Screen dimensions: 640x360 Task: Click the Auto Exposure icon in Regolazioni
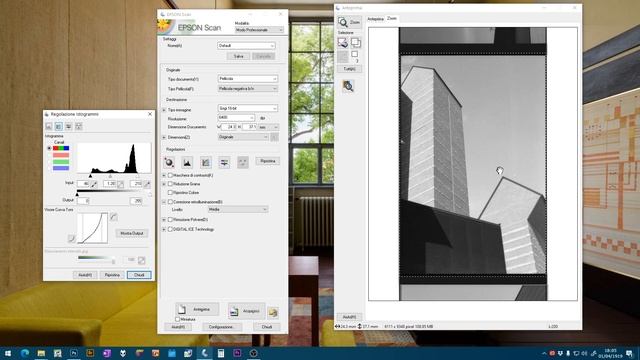pyautogui.click(x=169, y=162)
